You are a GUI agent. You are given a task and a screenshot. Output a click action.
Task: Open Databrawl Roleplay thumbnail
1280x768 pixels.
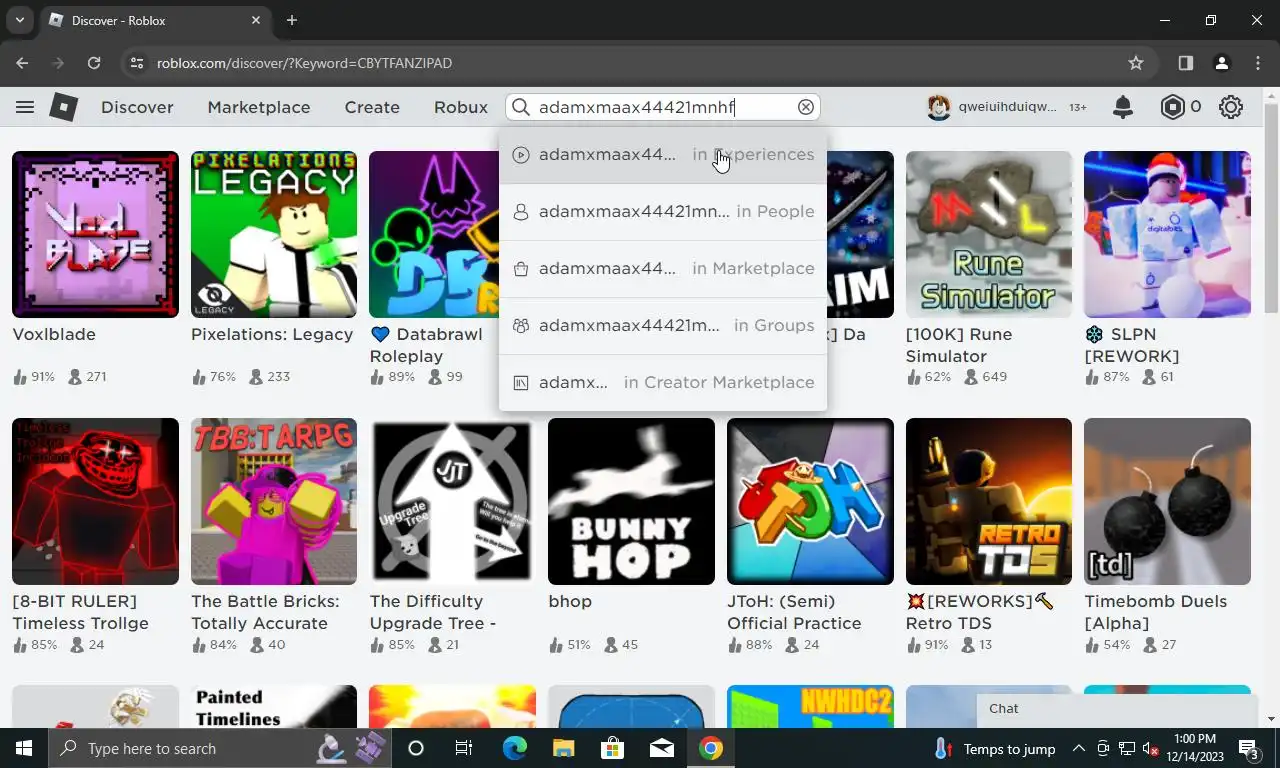click(434, 234)
